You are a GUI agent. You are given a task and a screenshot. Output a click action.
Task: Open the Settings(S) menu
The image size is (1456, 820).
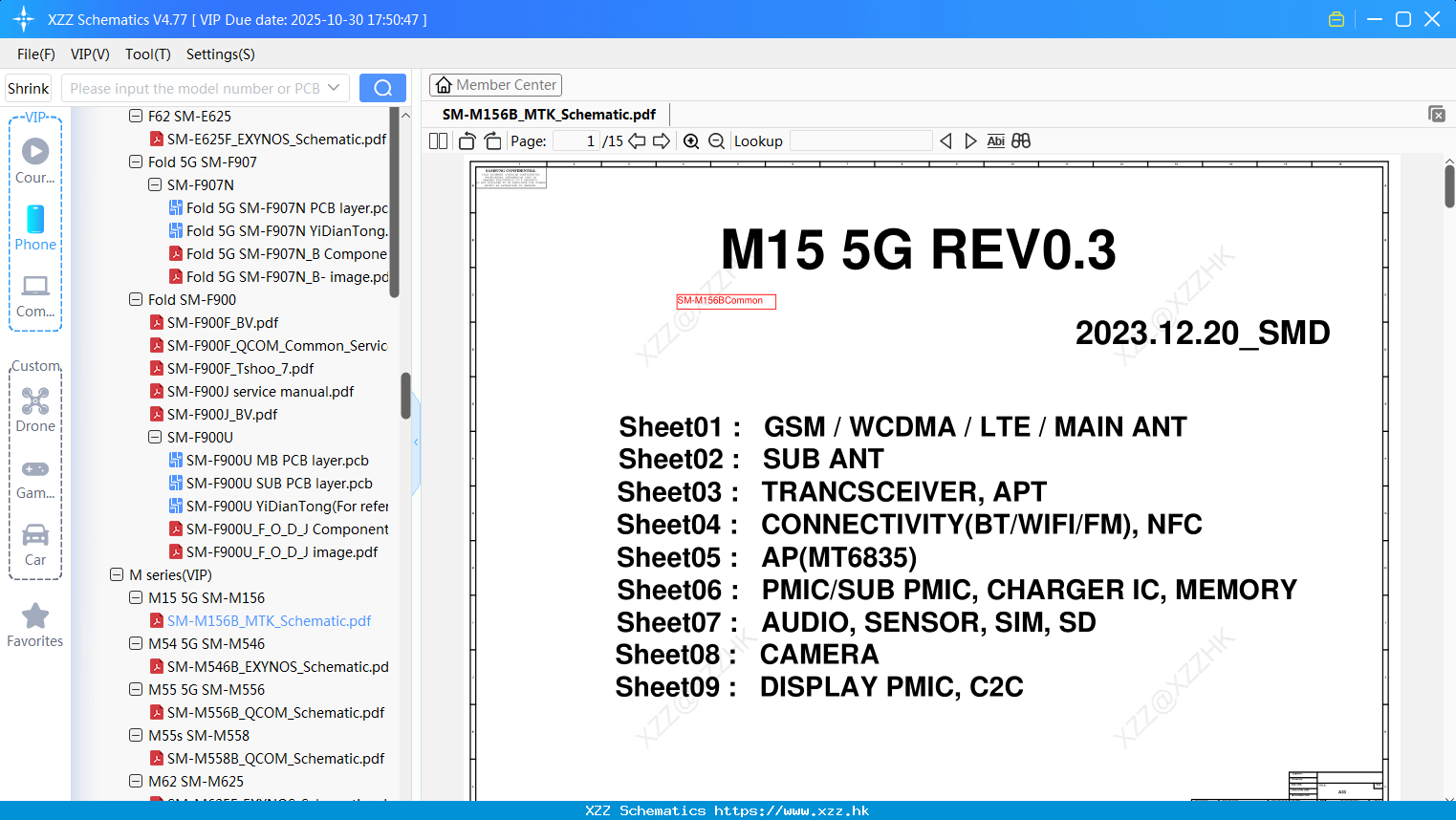coord(221,54)
